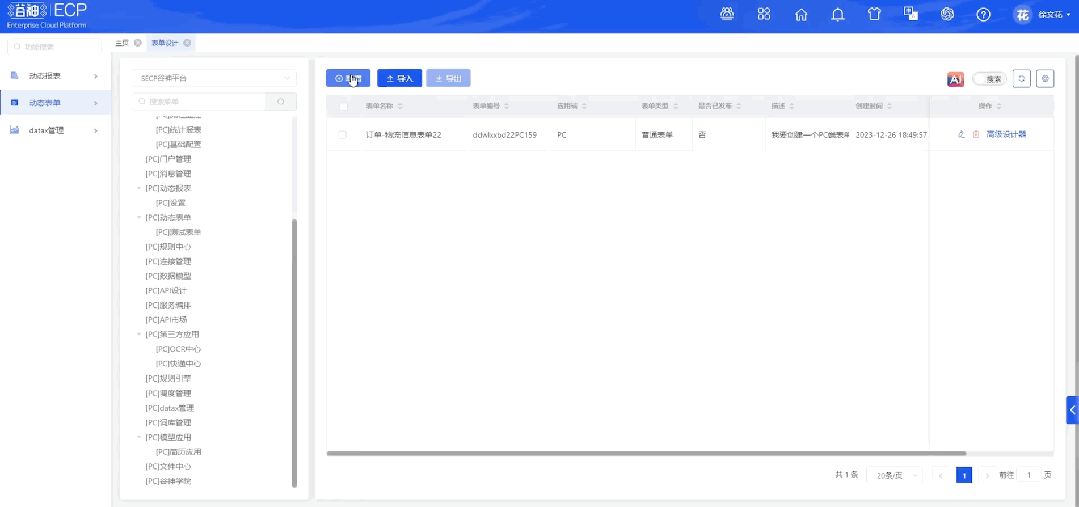Click the blue 新增 button
Viewport: 1079px width, 507px height.
(348, 78)
